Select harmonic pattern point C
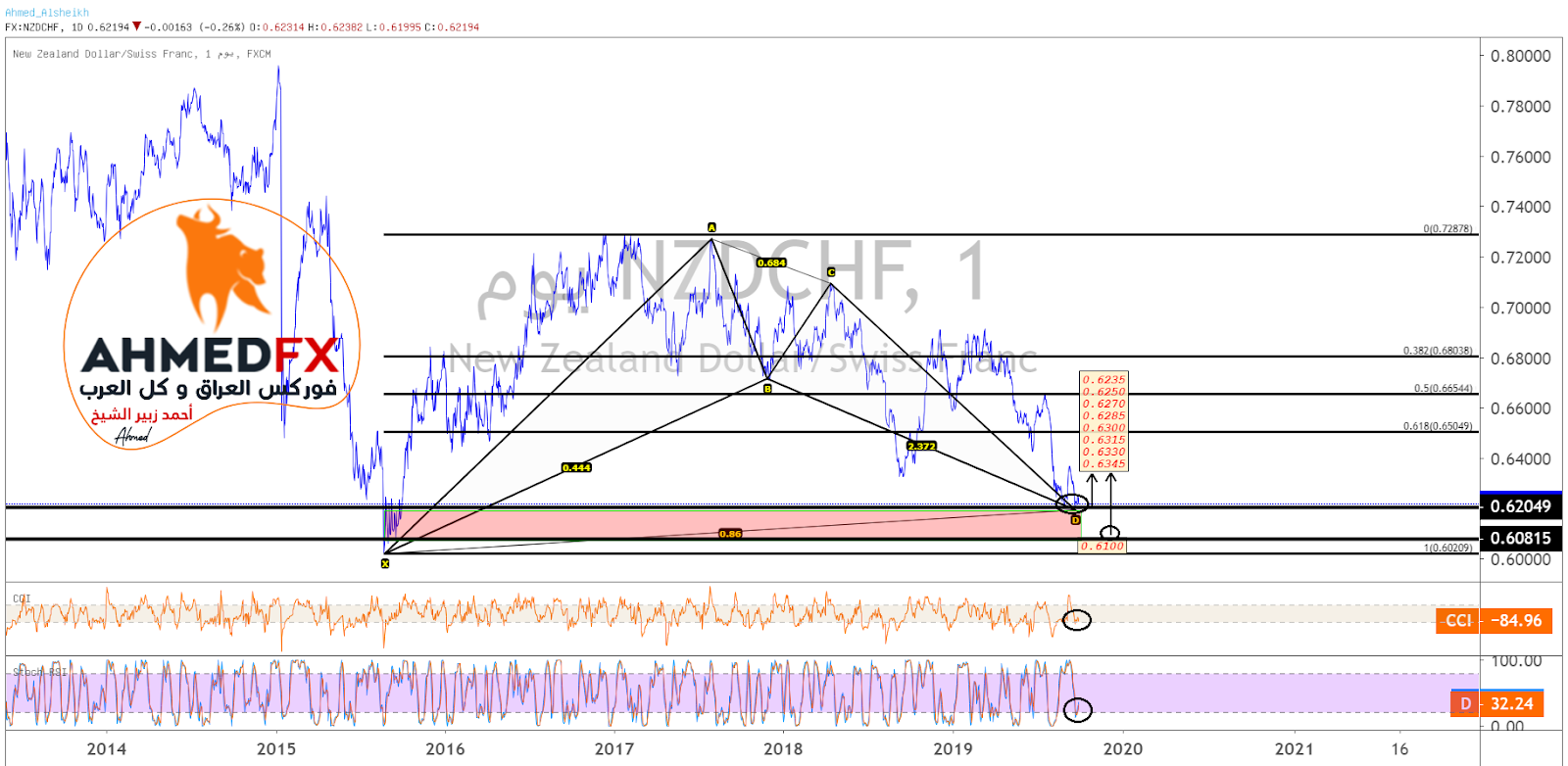The width and height of the screenshot is (1568, 766). 831,272
